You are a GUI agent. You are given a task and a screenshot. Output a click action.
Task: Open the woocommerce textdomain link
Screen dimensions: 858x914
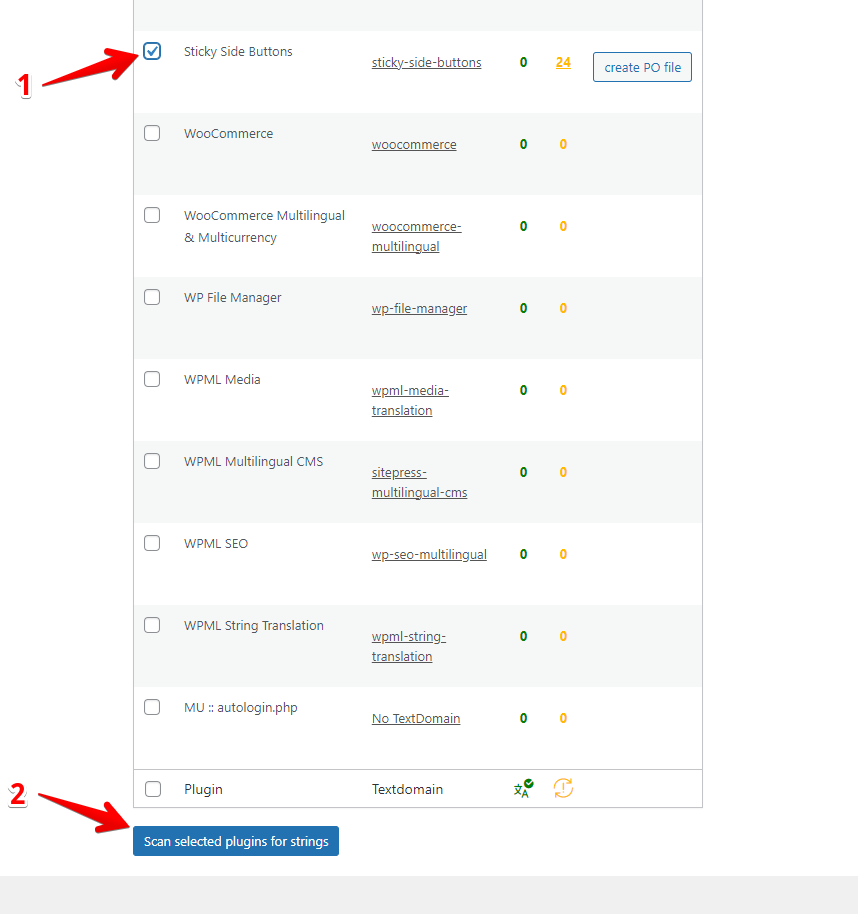[414, 145]
